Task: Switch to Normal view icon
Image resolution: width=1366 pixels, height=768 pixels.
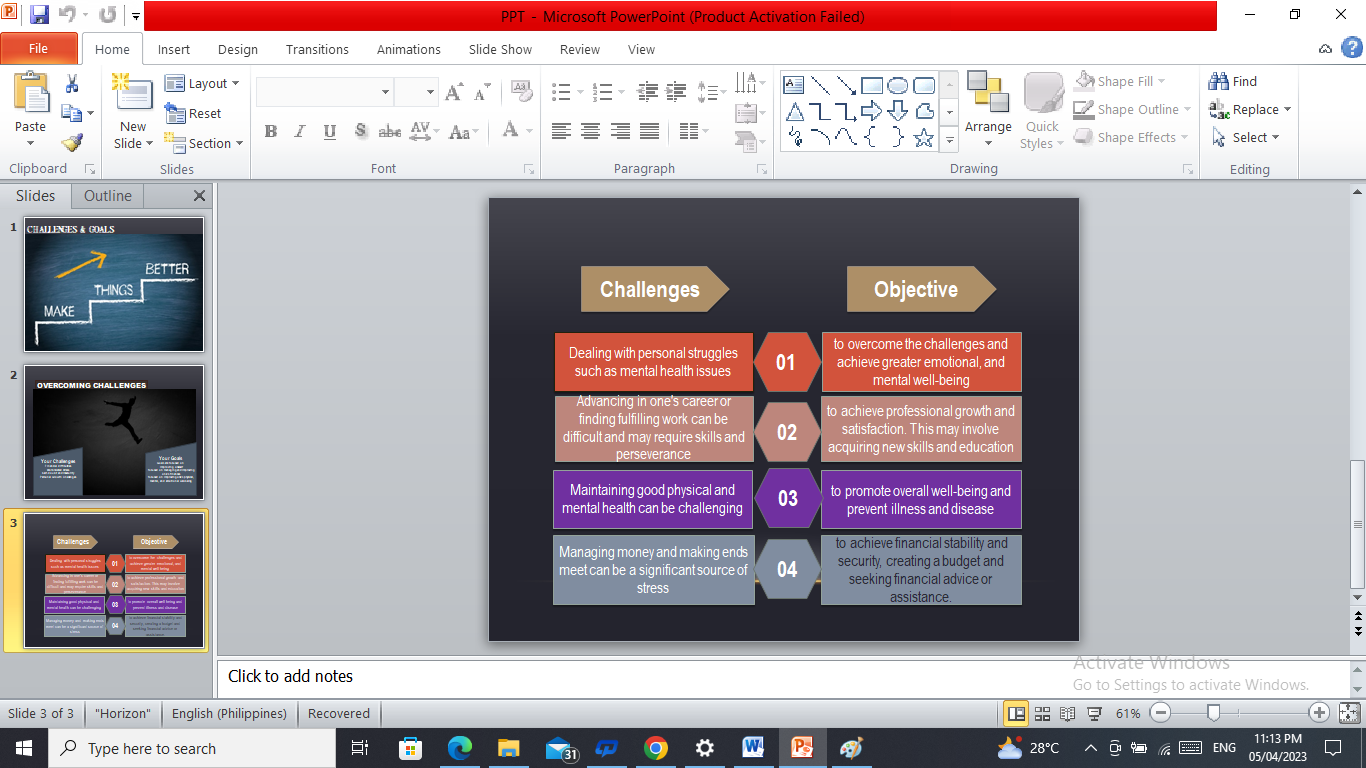Action: (1016, 713)
